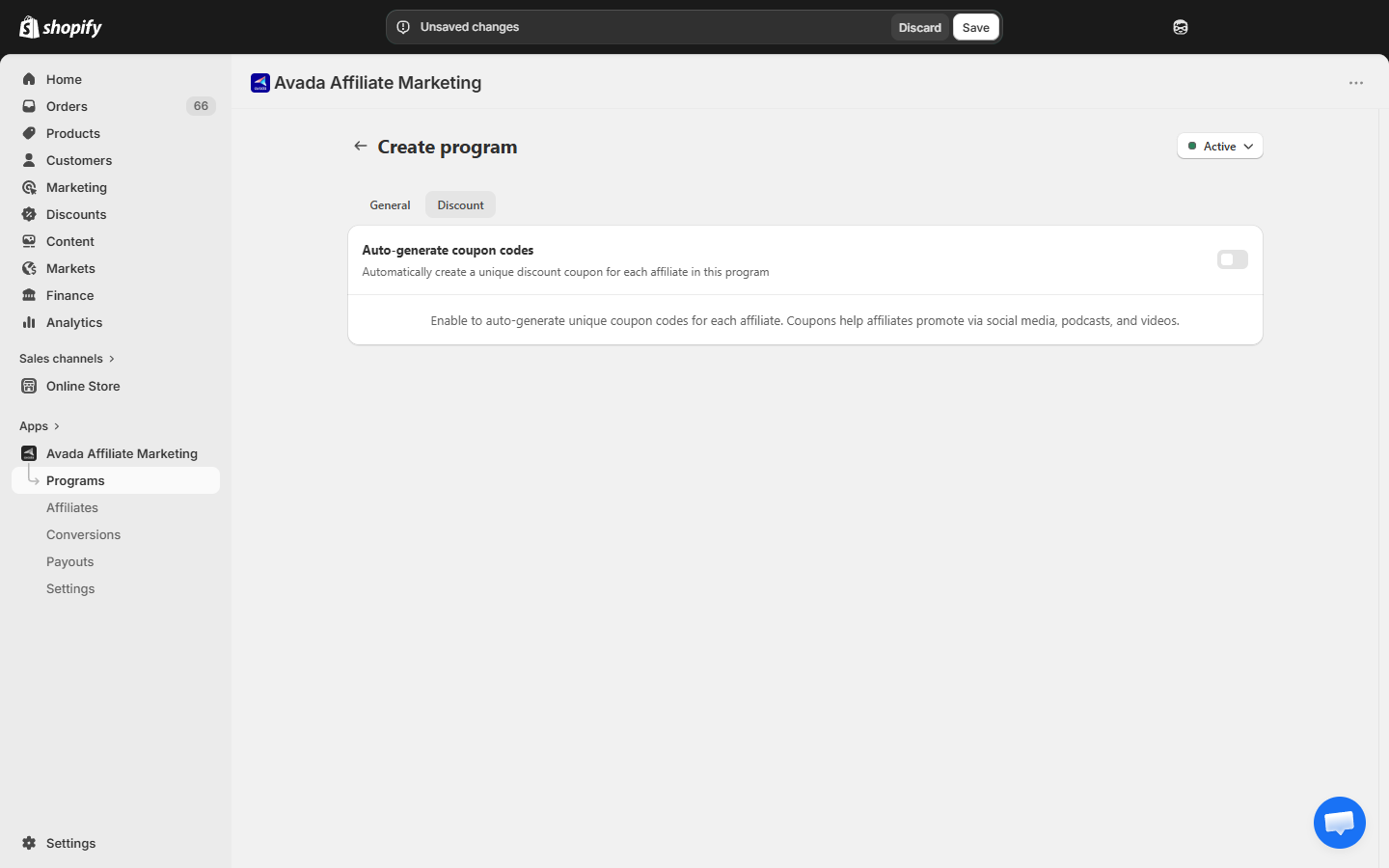This screenshot has width=1389, height=868.
Task: Open the Orders page link
Action: tap(67, 106)
